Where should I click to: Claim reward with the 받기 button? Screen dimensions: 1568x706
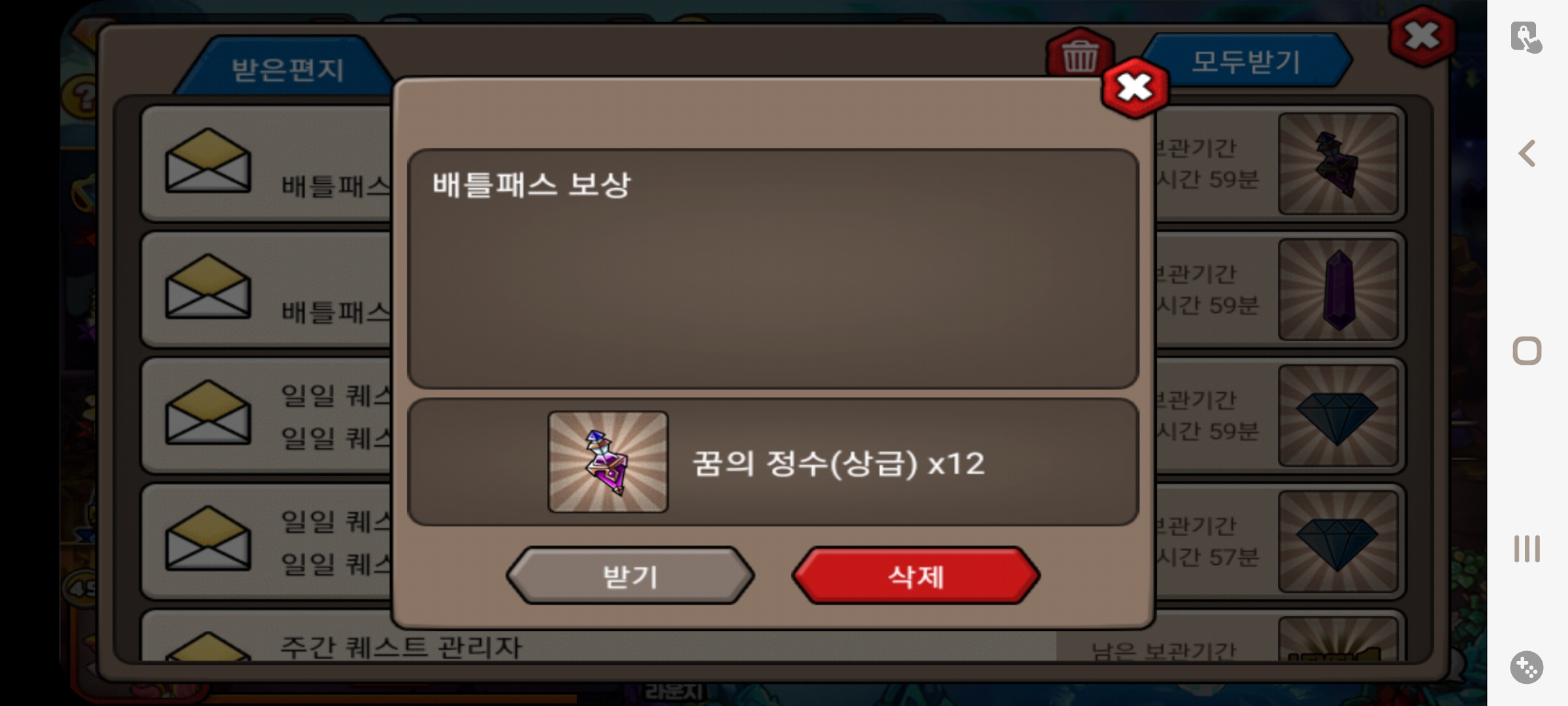630,576
